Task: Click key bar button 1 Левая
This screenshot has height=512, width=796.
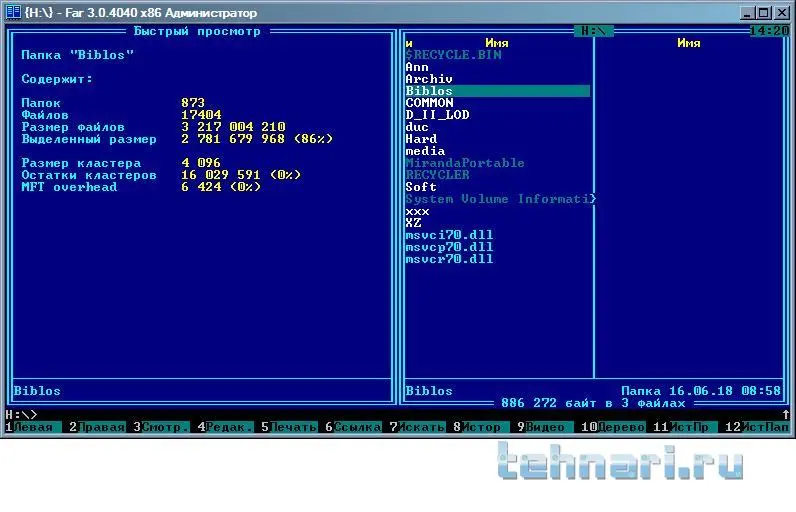Action: coord(34,427)
